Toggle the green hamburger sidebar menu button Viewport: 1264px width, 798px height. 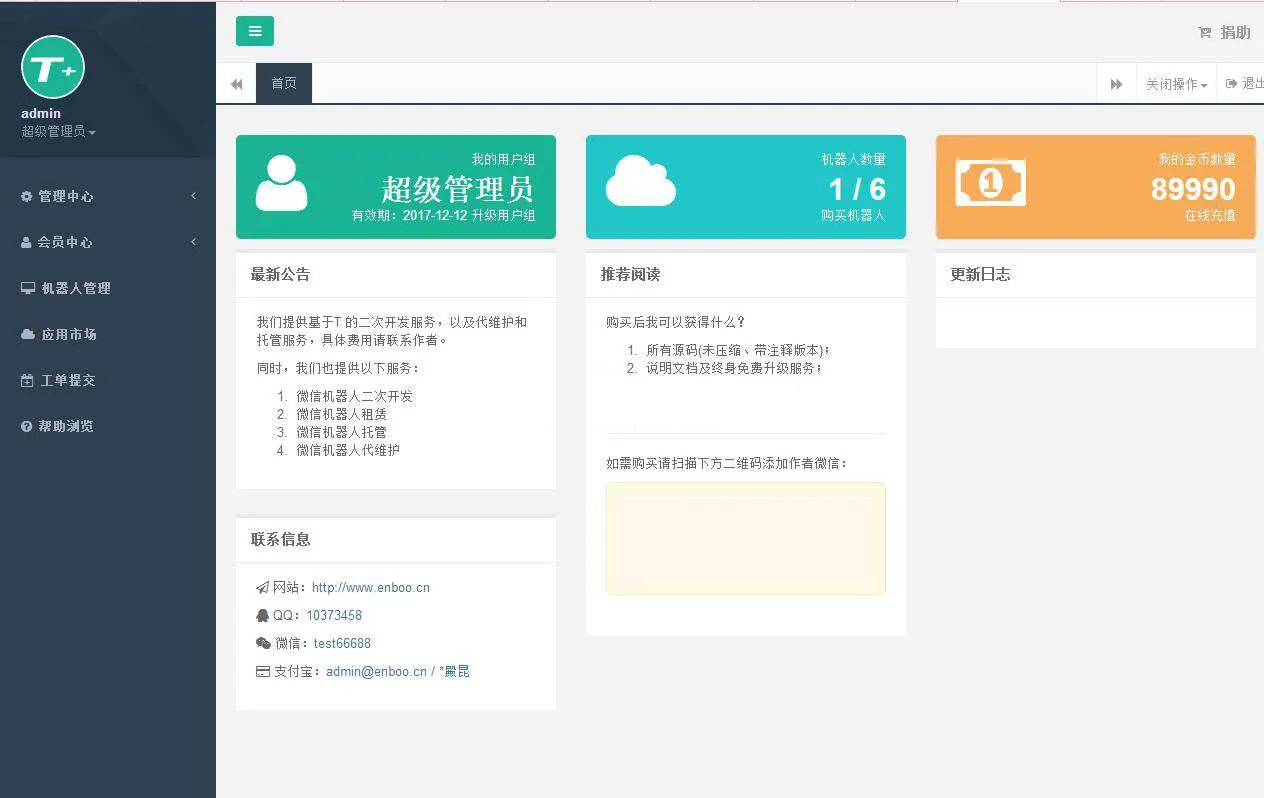pyautogui.click(x=255, y=31)
